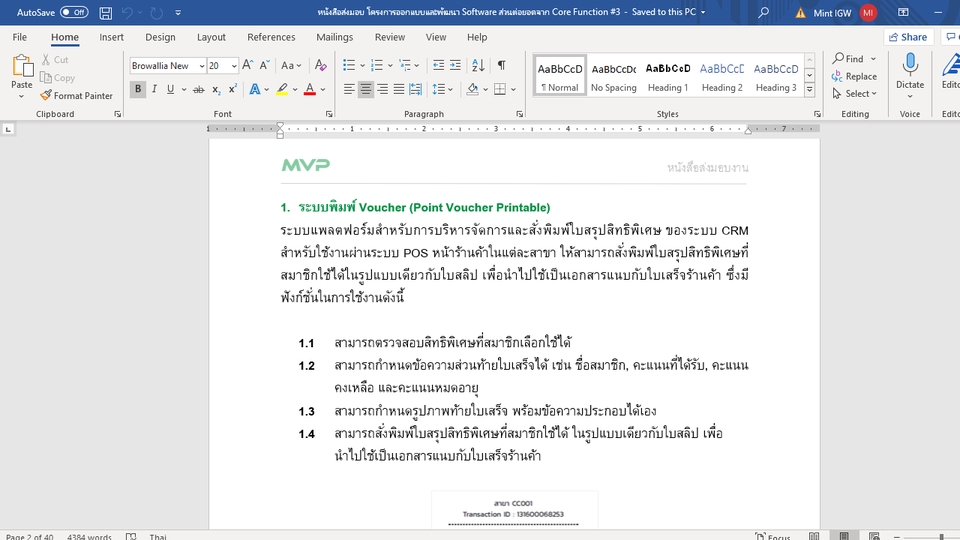
Task: Click Center alignment icon
Action: [x=366, y=89]
